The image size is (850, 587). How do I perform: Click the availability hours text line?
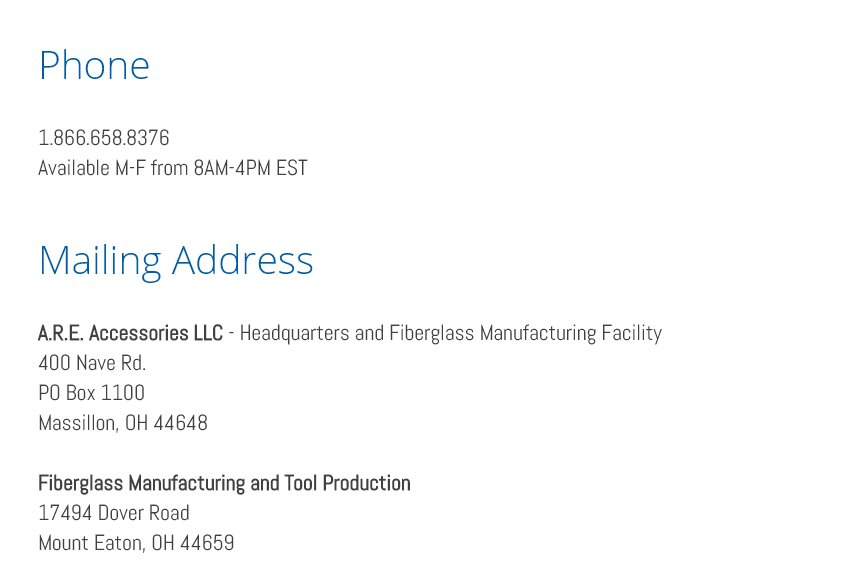[x=173, y=168]
